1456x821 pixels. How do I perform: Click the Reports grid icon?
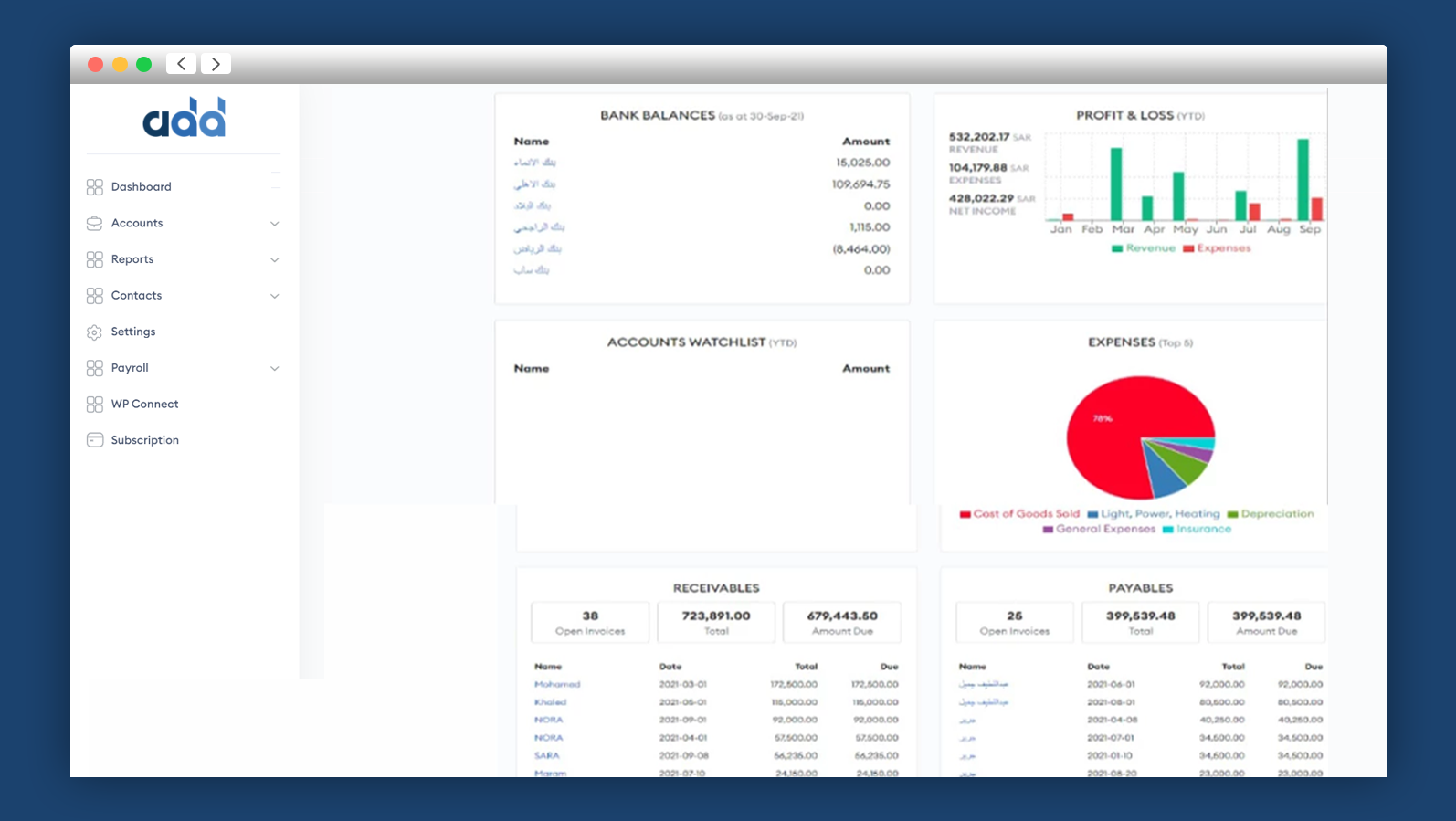pos(94,259)
